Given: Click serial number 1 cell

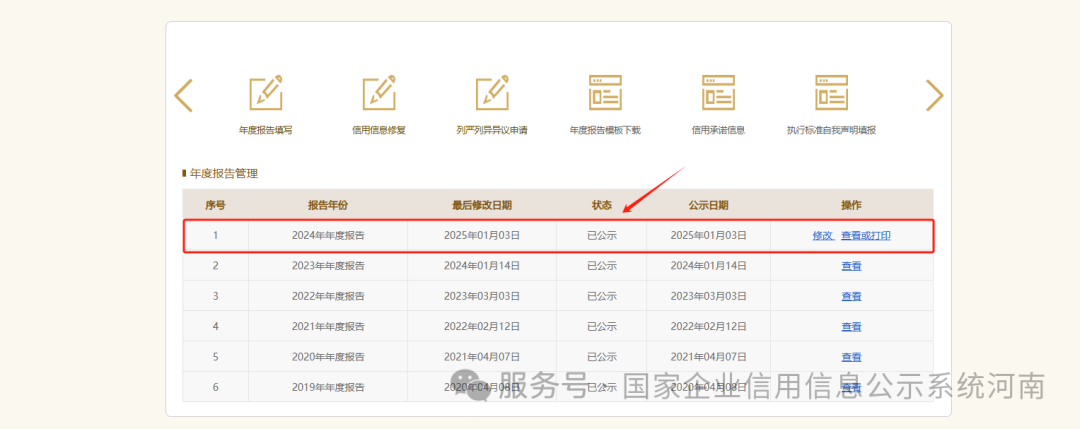Looking at the screenshot, I should click(x=216, y=236).
